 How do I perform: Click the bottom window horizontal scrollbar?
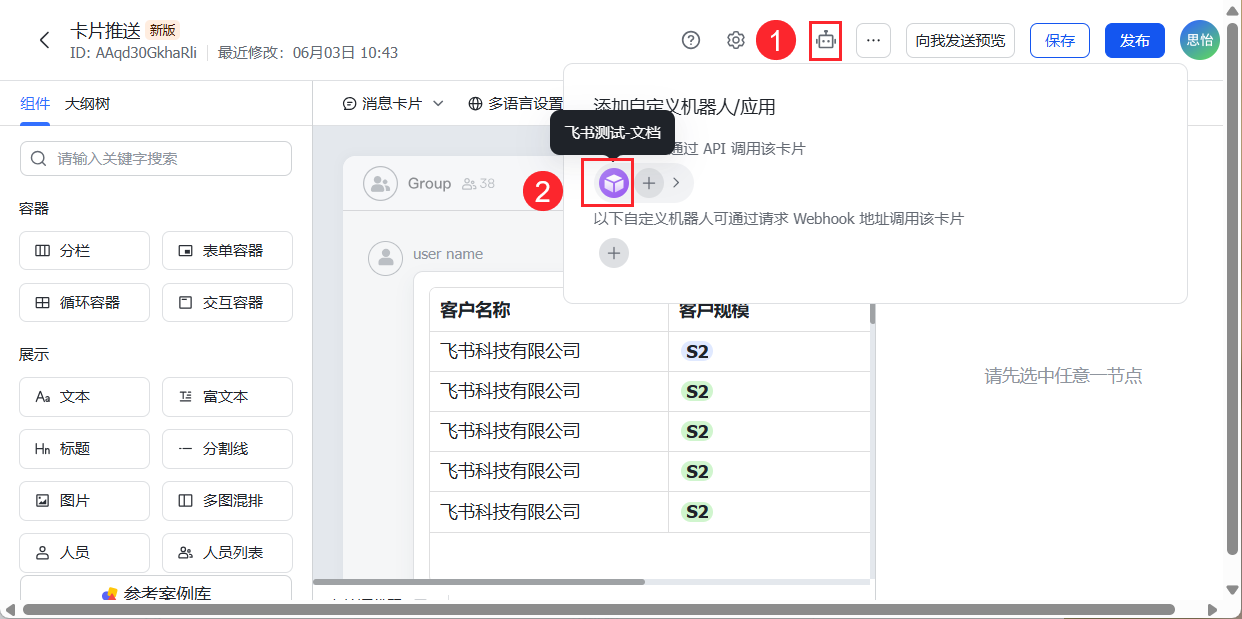pyautogui.click(x=598, y=609)
